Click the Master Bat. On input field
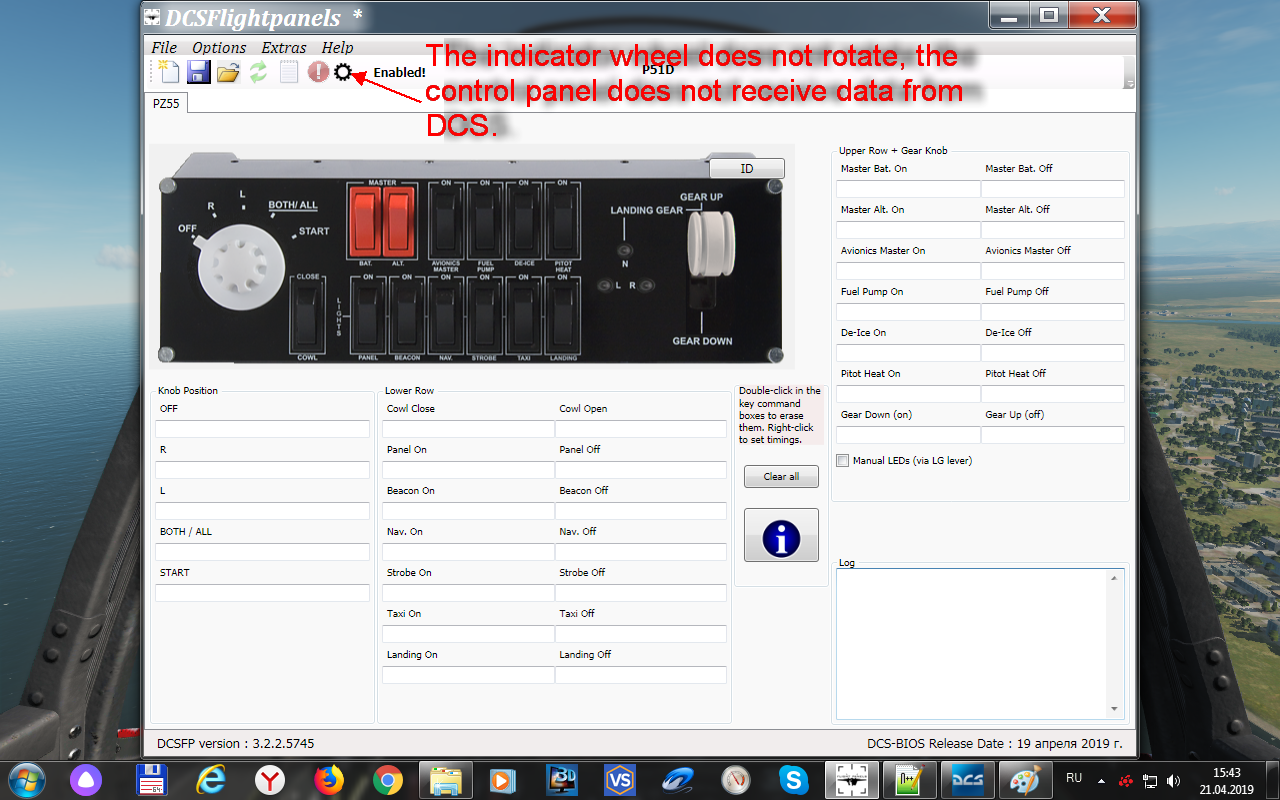Viewport: 1280px width, 800px height. tap(908, 189)
